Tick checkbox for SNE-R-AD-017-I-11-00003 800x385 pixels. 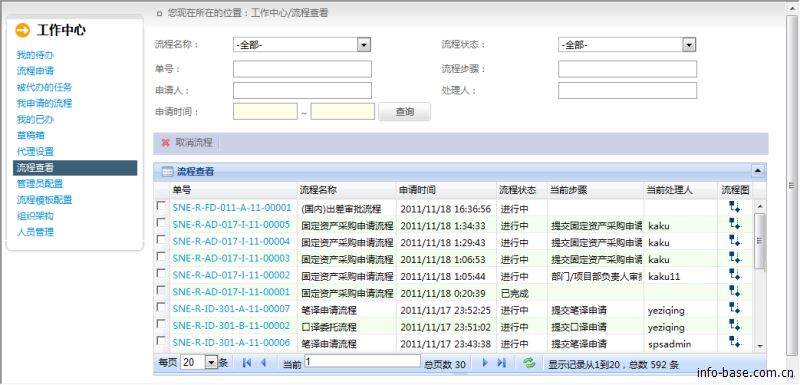[x=161, y=256]
